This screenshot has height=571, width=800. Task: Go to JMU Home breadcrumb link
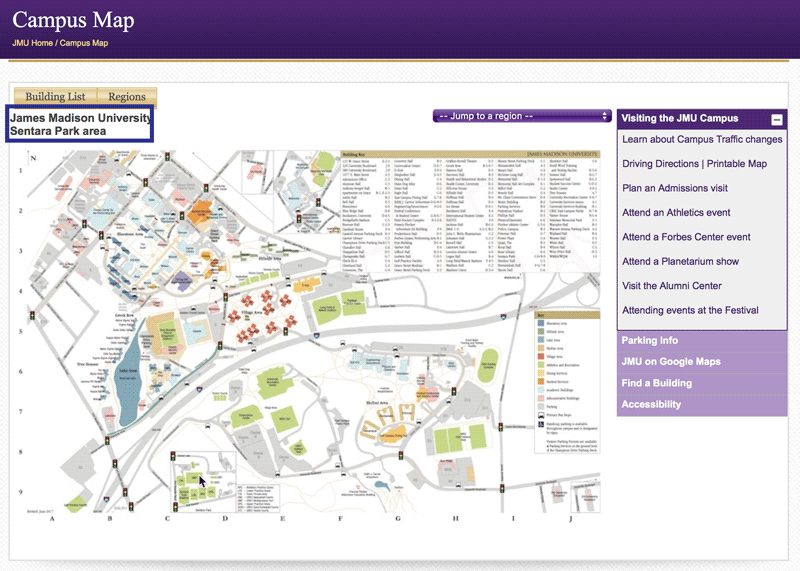pyautogui.click(x=32, y=43)
